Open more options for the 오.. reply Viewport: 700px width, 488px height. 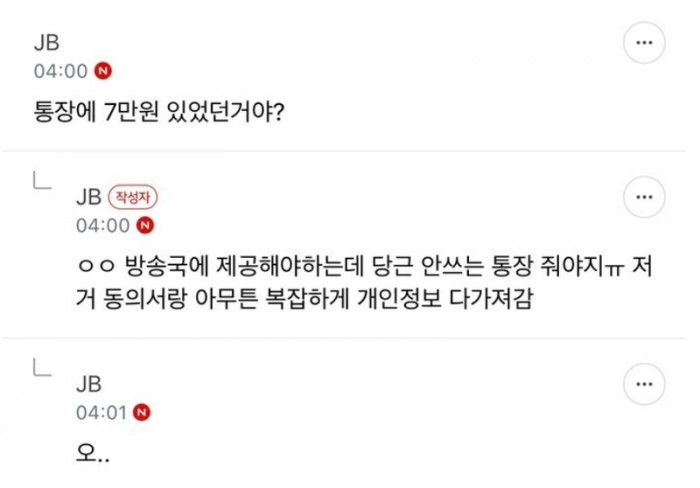tap(644, 384)
